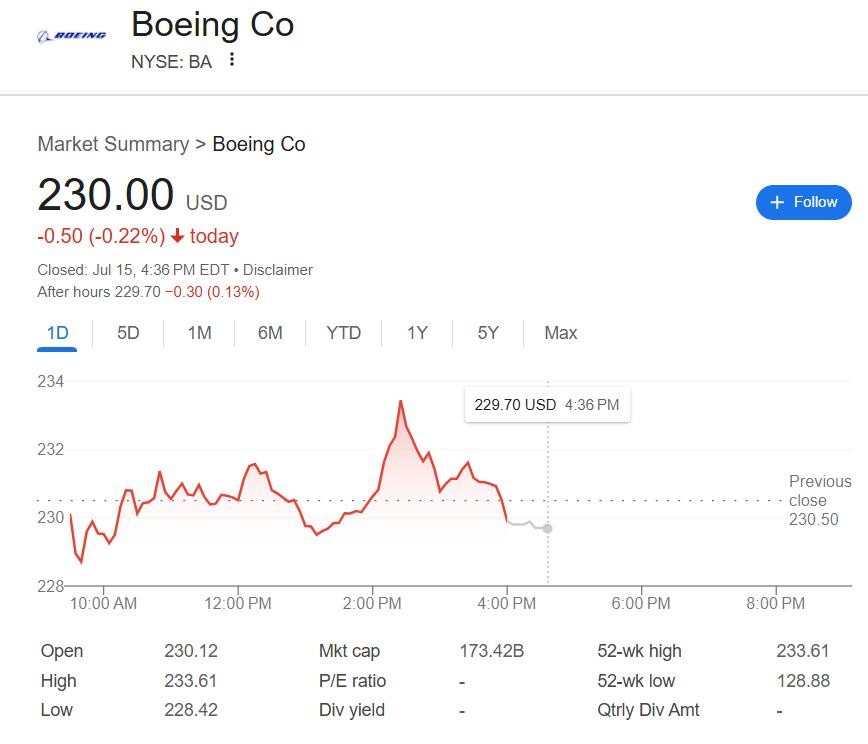Select the 1D time range tab

point(58,333)
